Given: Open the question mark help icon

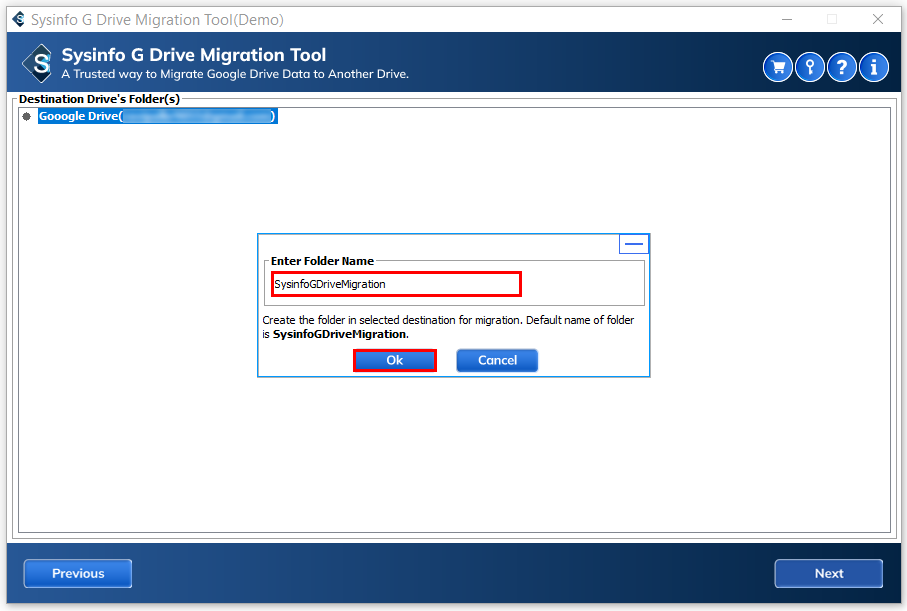Looking at the screenshot, I should (x=842, y=68).
